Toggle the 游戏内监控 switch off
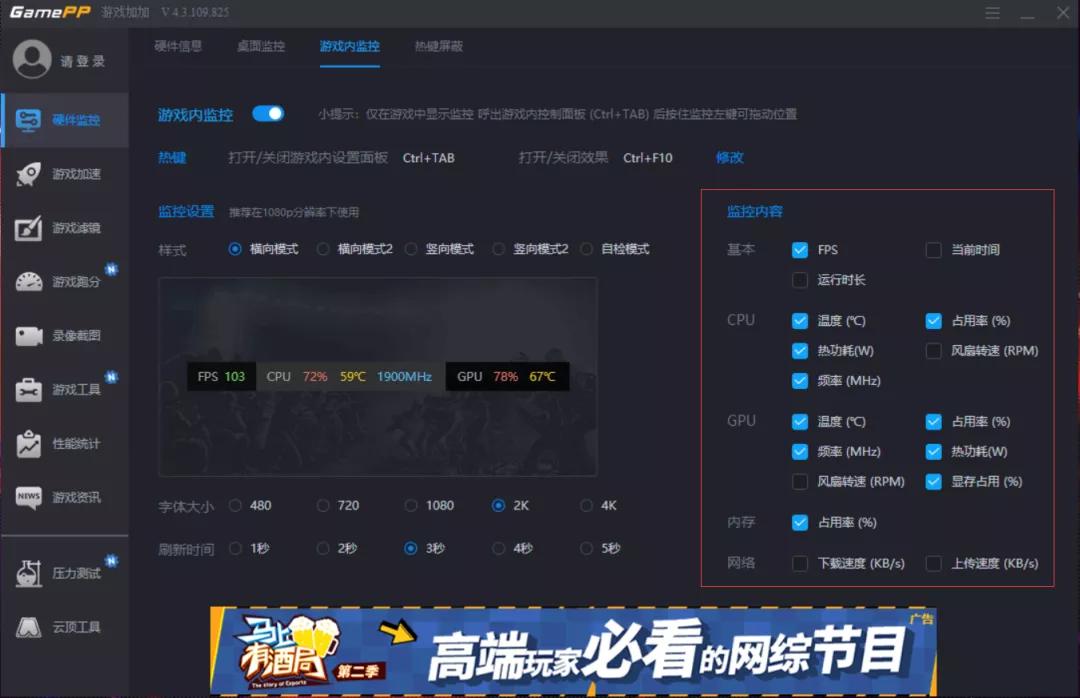 tap(268, 113)
